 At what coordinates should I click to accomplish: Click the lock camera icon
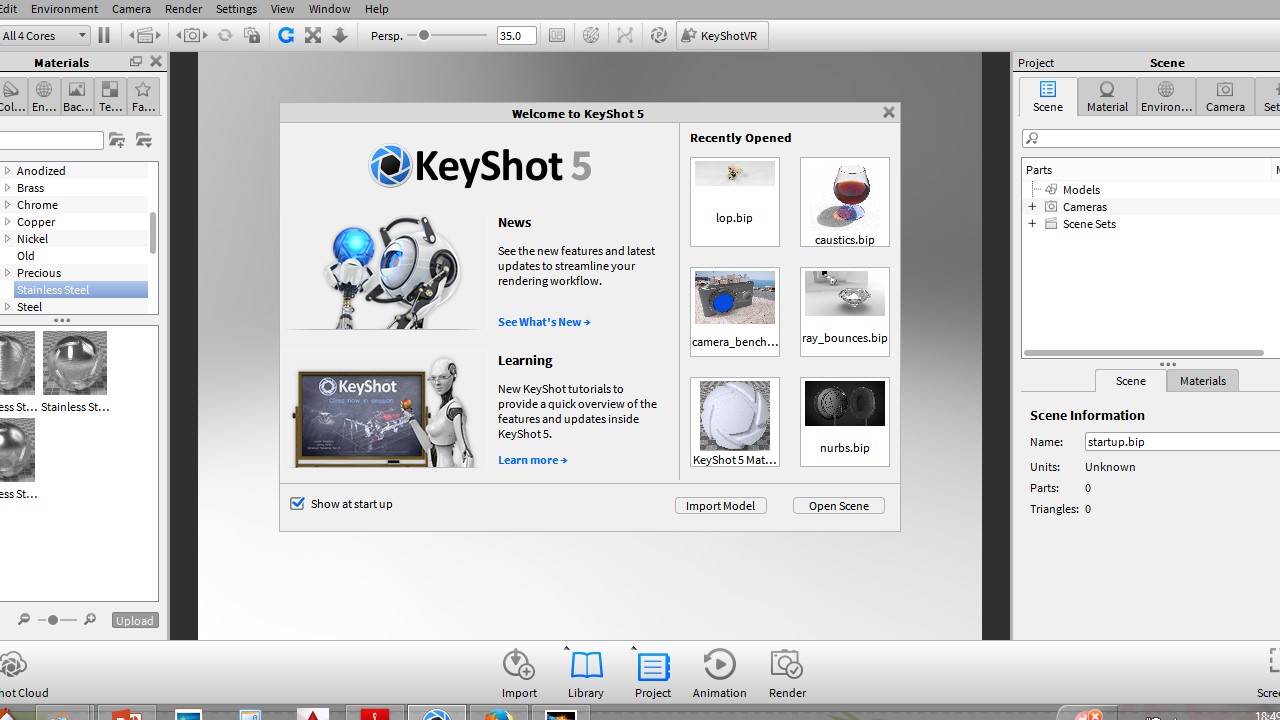pyautogui.click(x=253, y=35)
